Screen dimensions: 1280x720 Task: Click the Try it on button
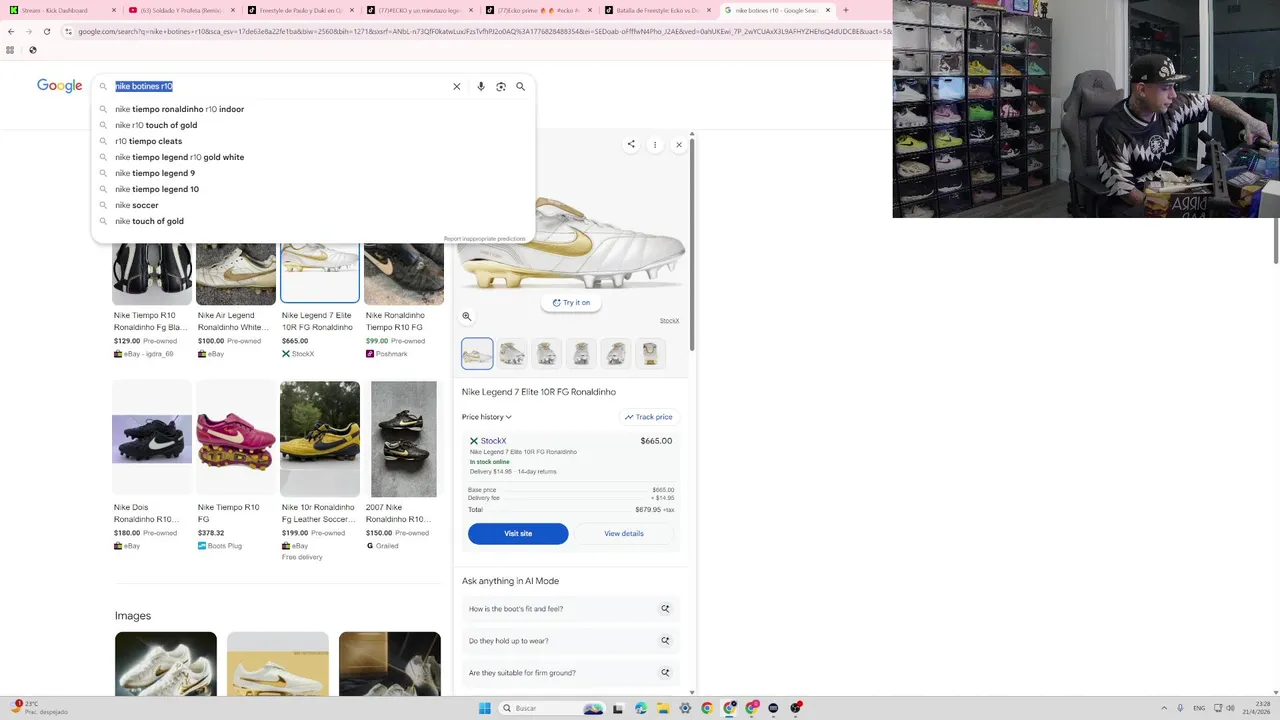[571, 302]
